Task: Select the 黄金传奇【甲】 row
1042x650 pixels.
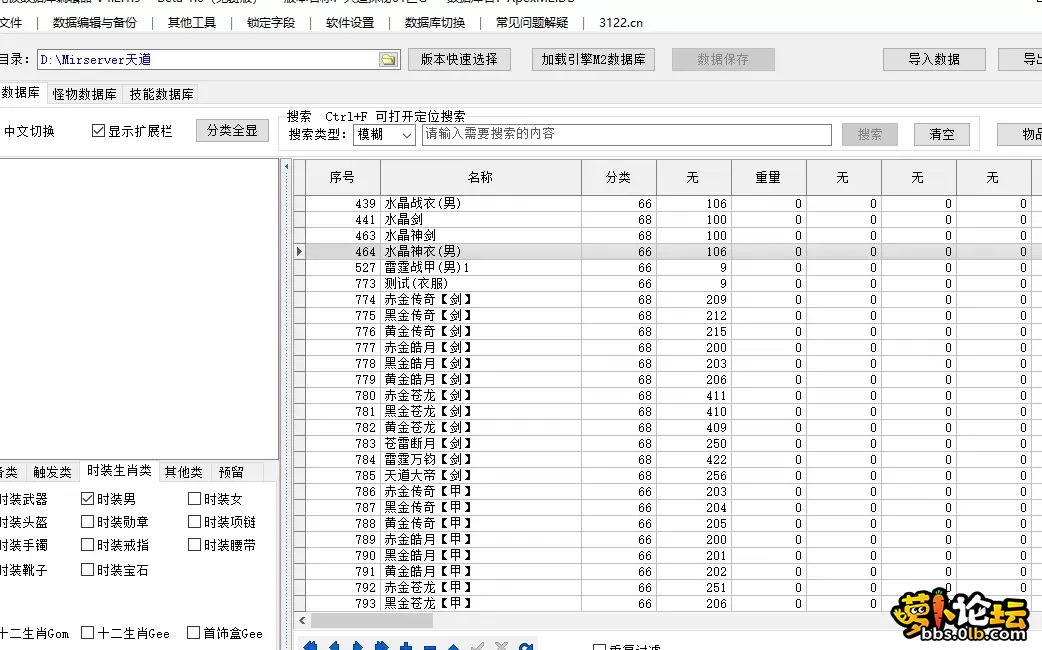Action: pos(668,523)
